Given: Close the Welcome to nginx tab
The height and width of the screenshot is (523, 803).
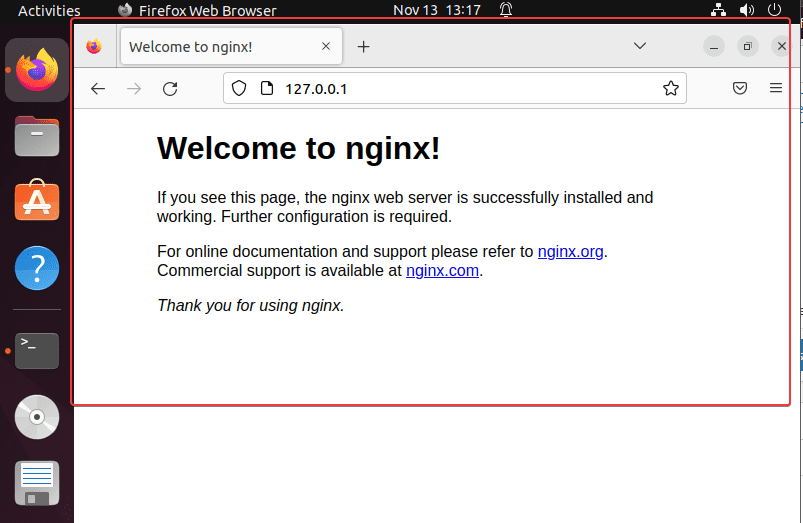Looking at the screenshot, I should tap(326, 46).
